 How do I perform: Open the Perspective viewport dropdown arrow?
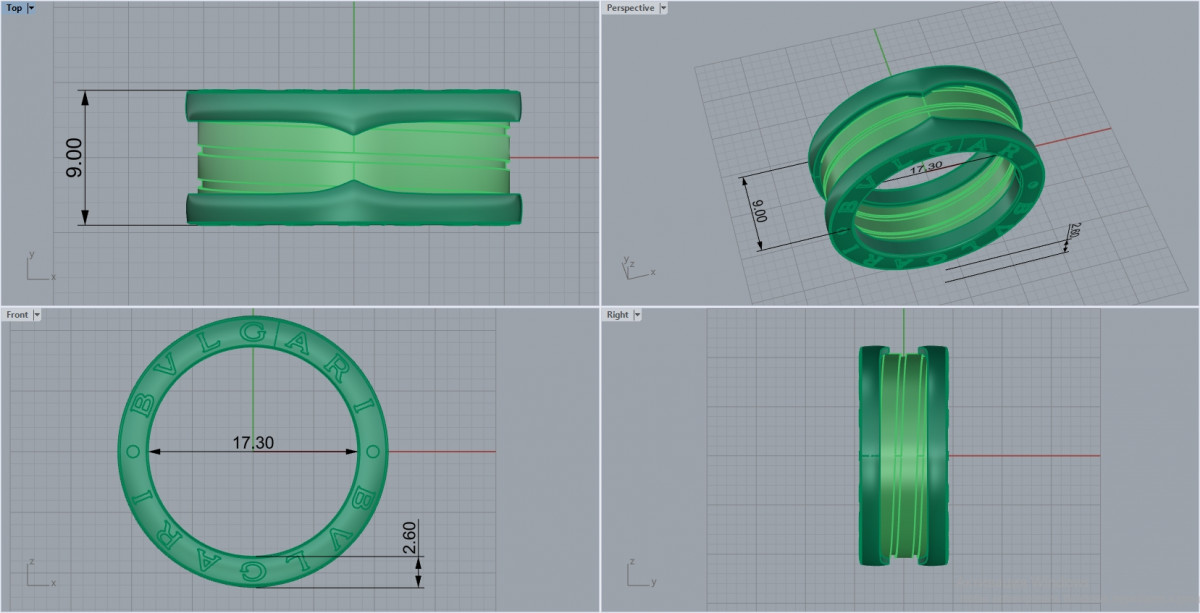[664, 8]
